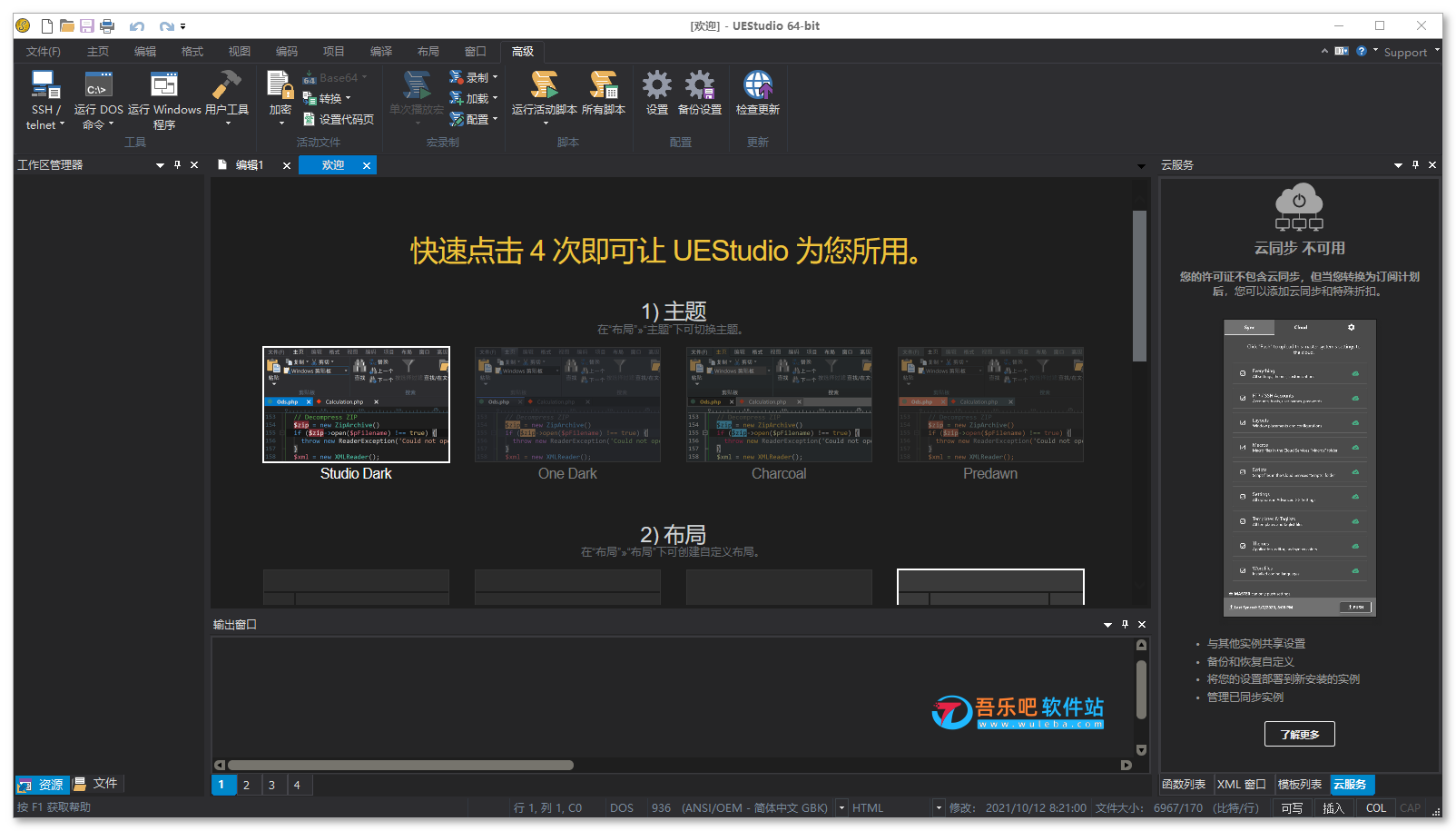
Task: Choose the Charcoal theme thumbnail
Action: pos(779,404)
